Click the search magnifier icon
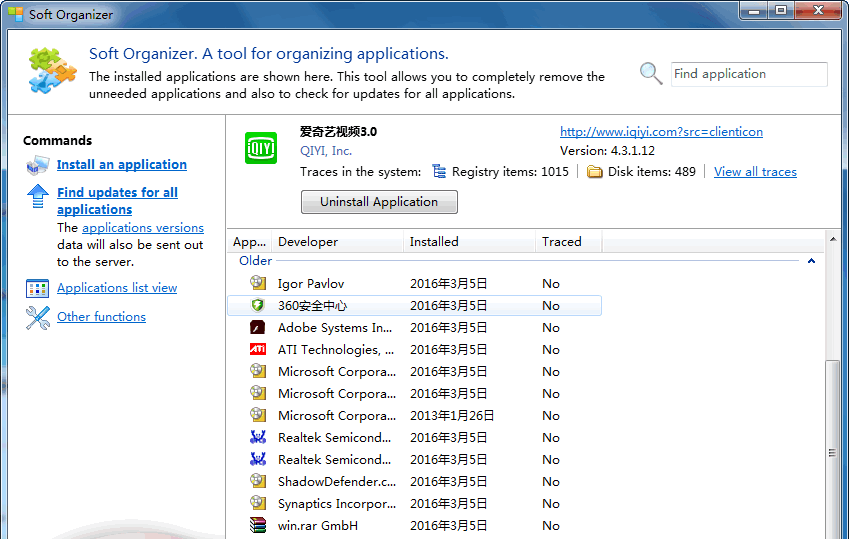The width and height of the screenshot is (849, 539). click(651, 74)
